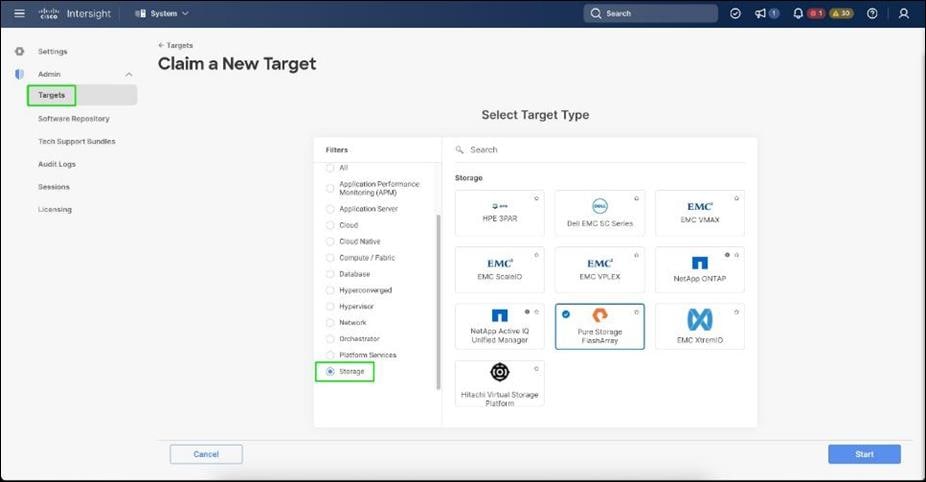Click the Cancel button
Image resolution: width=926 pixels, height=482 pixels.
(x=206, y=454)
